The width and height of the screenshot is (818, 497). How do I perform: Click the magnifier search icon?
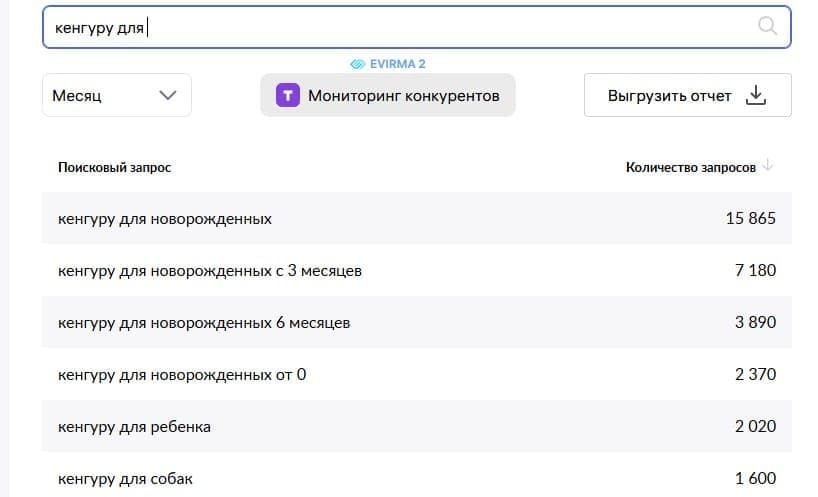click(x=767, y=26)
